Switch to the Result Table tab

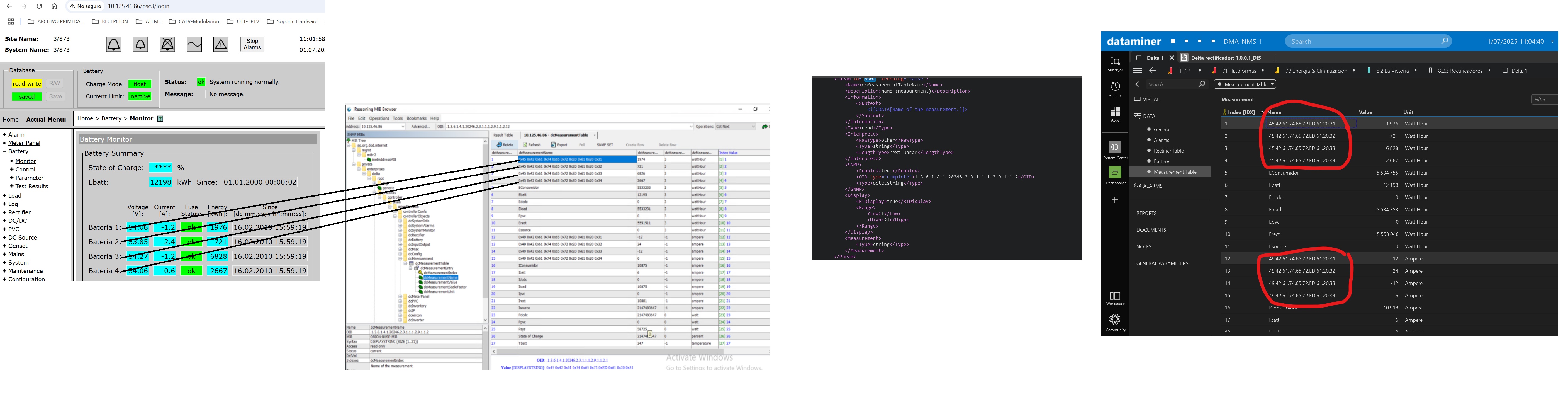tap(503, 135)
